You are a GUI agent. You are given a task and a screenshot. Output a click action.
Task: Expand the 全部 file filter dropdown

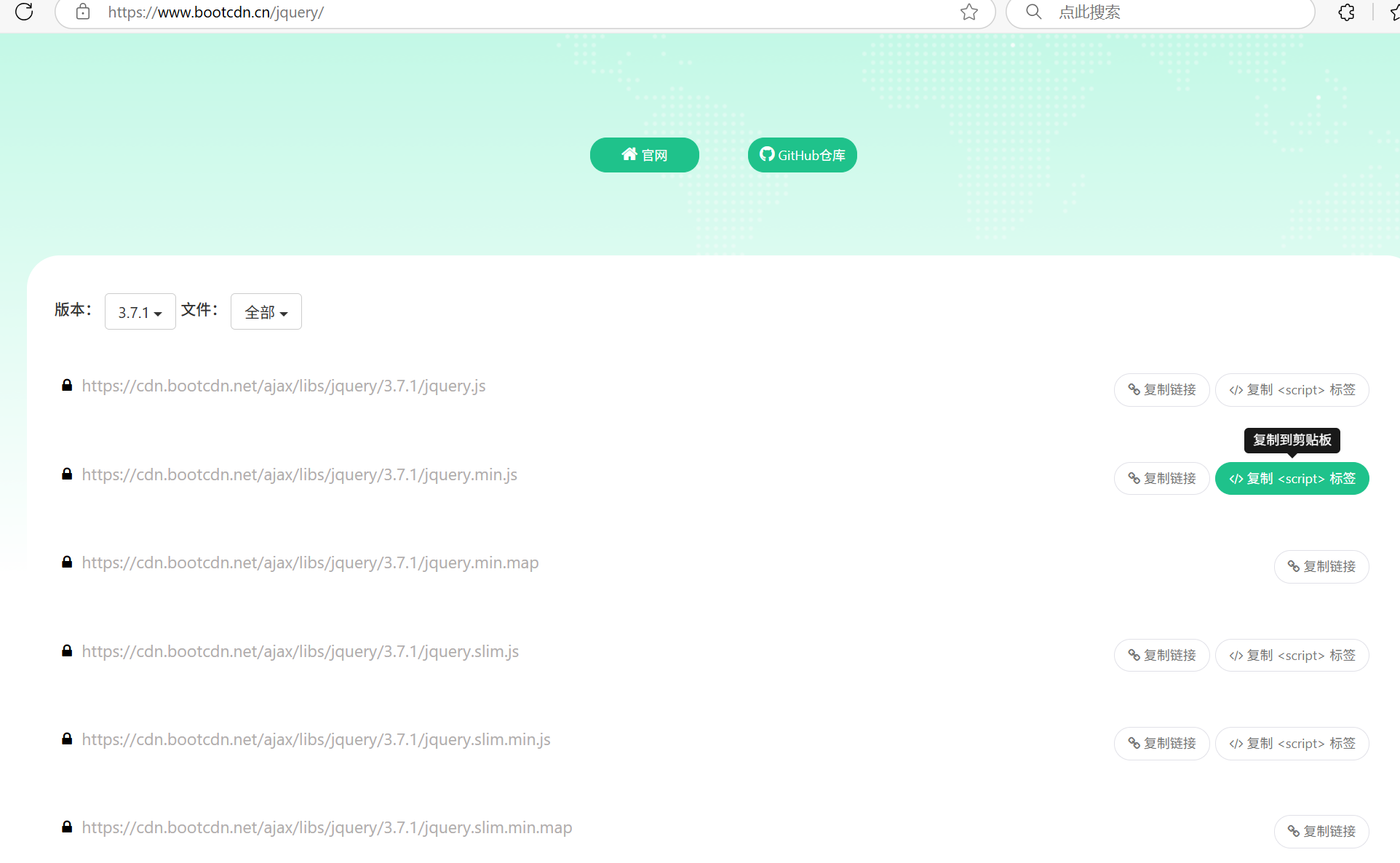coord(266,312)
